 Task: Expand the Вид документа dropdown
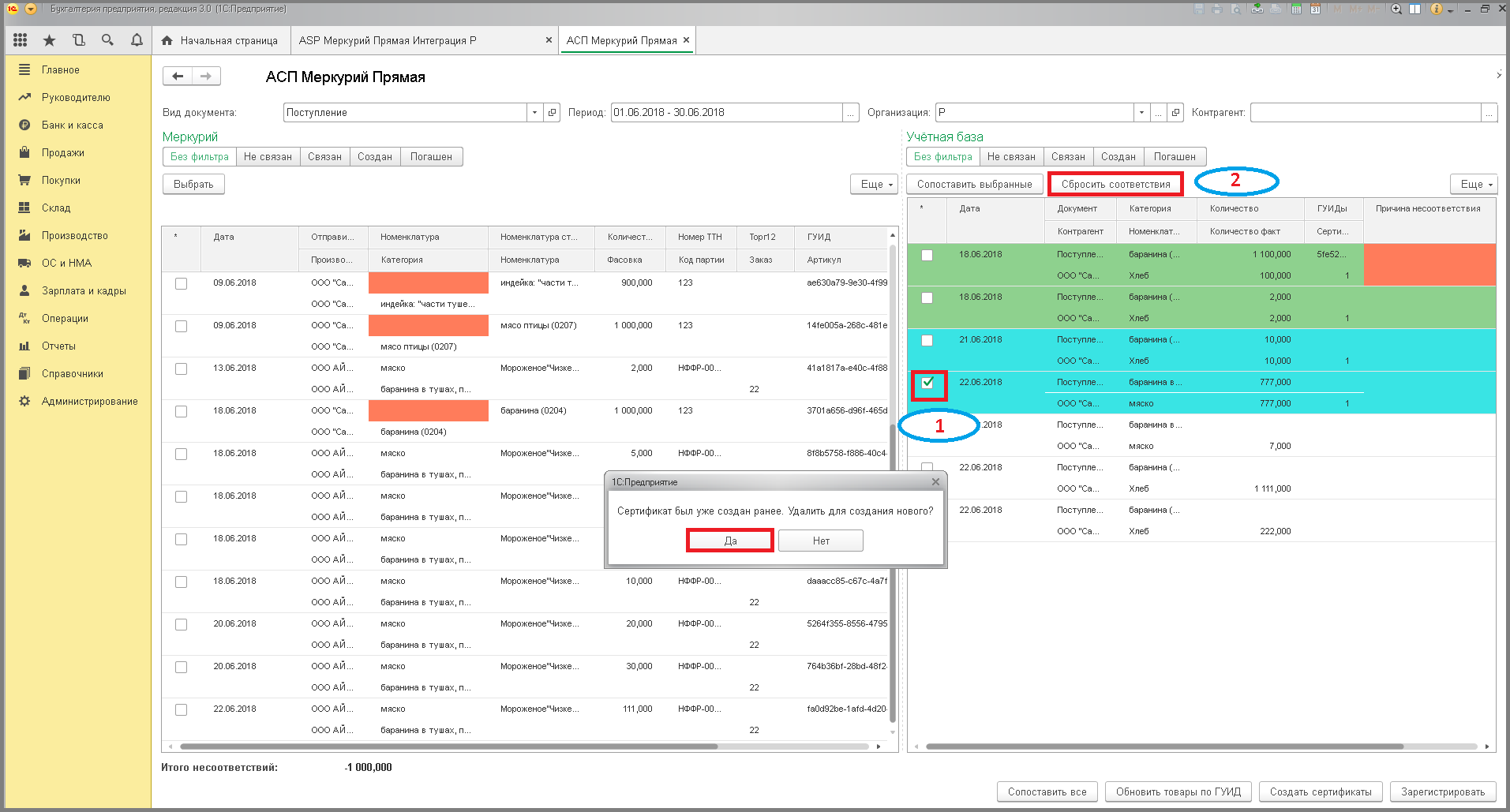tap(534, 113)
